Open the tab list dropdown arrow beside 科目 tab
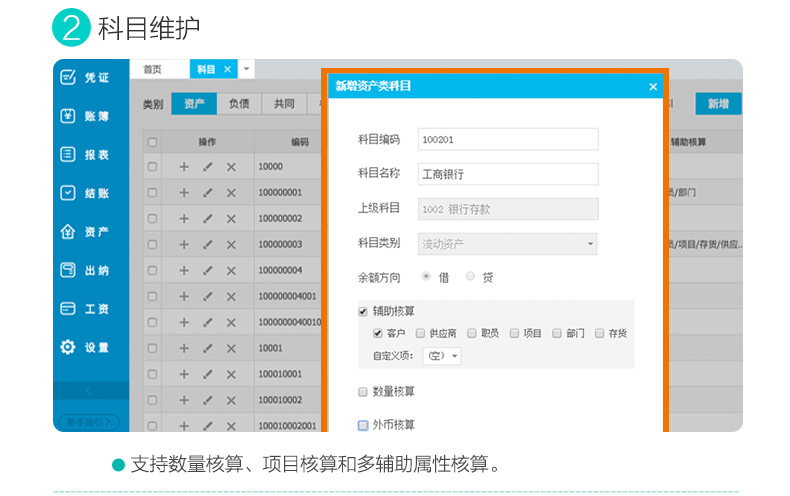The width and height of the screenshot is (790, 496). tap(247, 69)
